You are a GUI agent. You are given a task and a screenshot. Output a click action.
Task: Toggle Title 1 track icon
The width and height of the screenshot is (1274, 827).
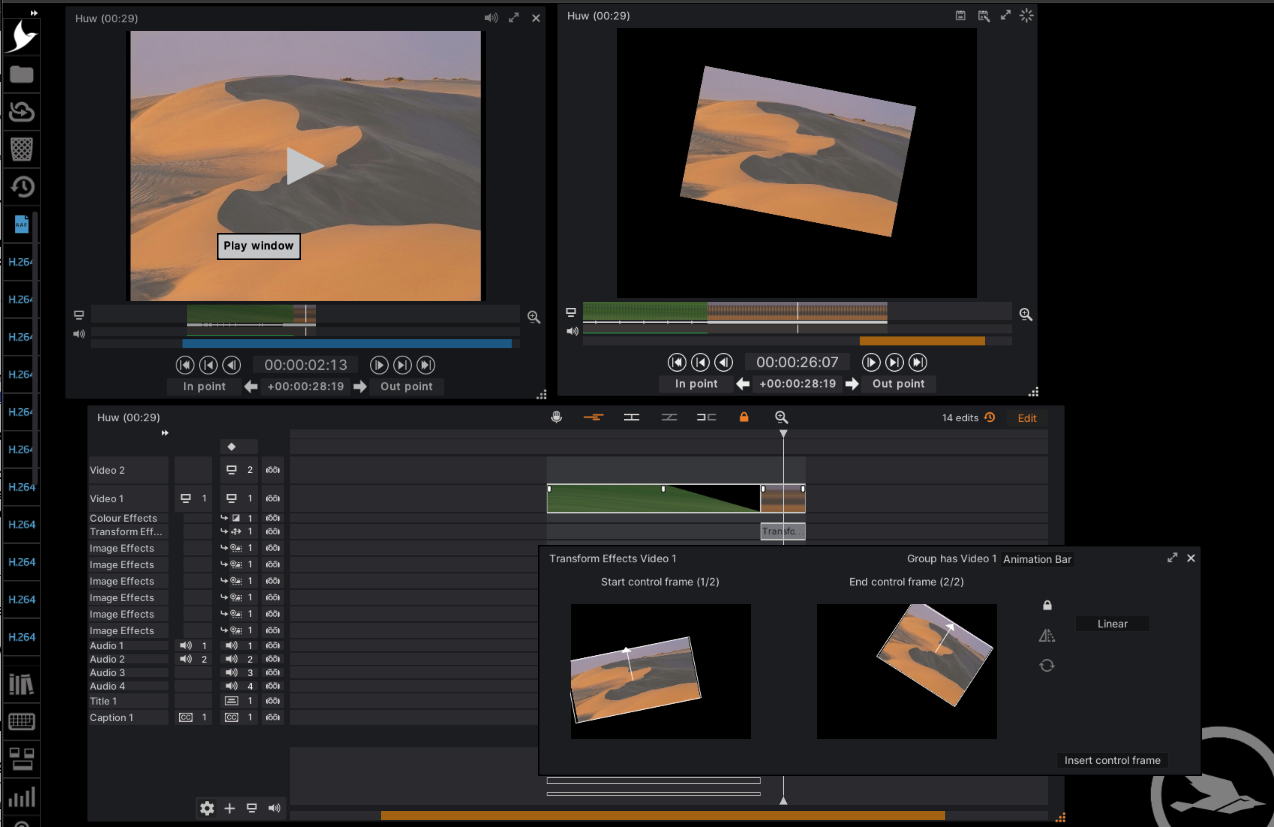pos(232,701)
